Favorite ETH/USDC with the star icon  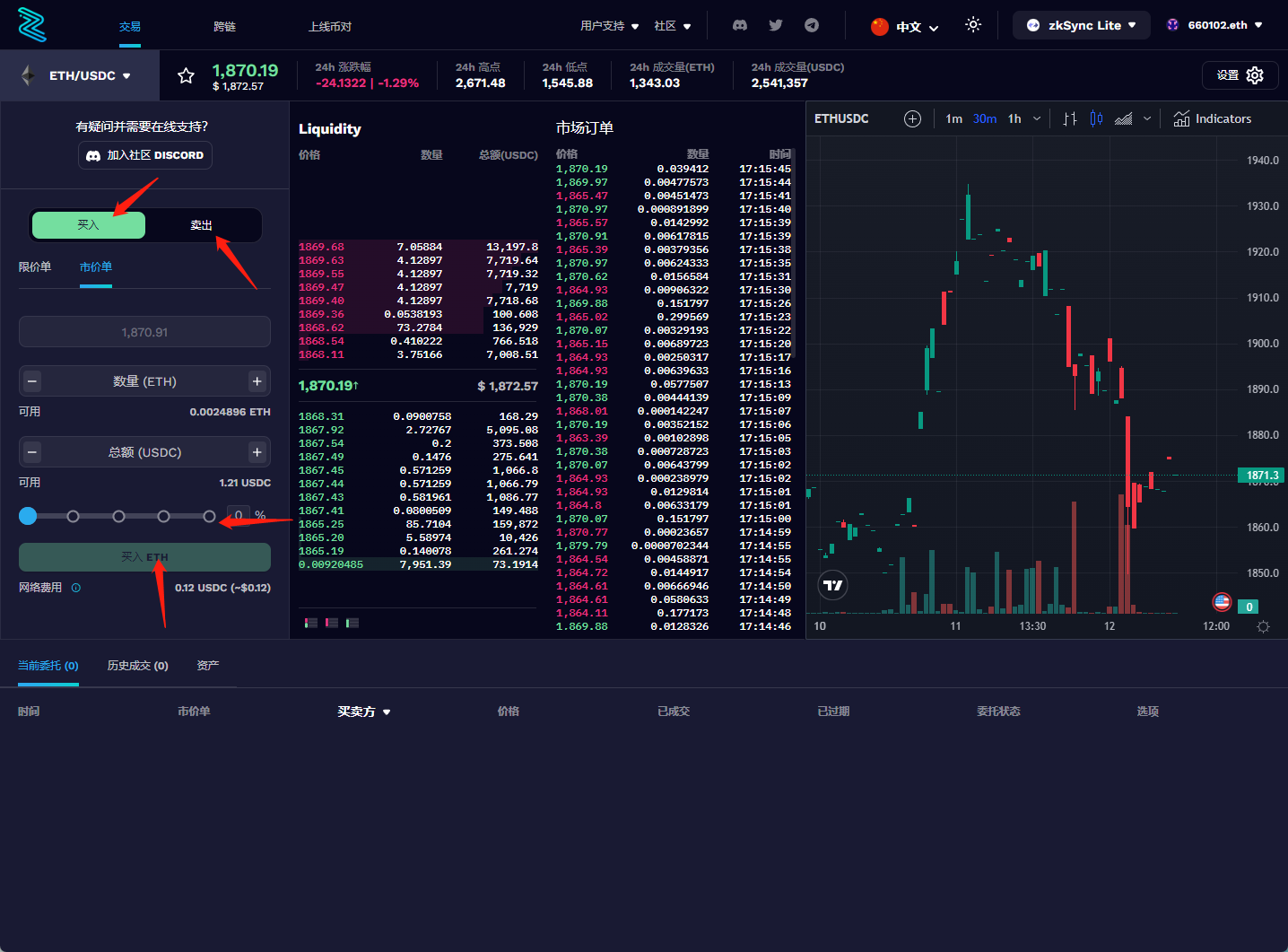[186, 76]
